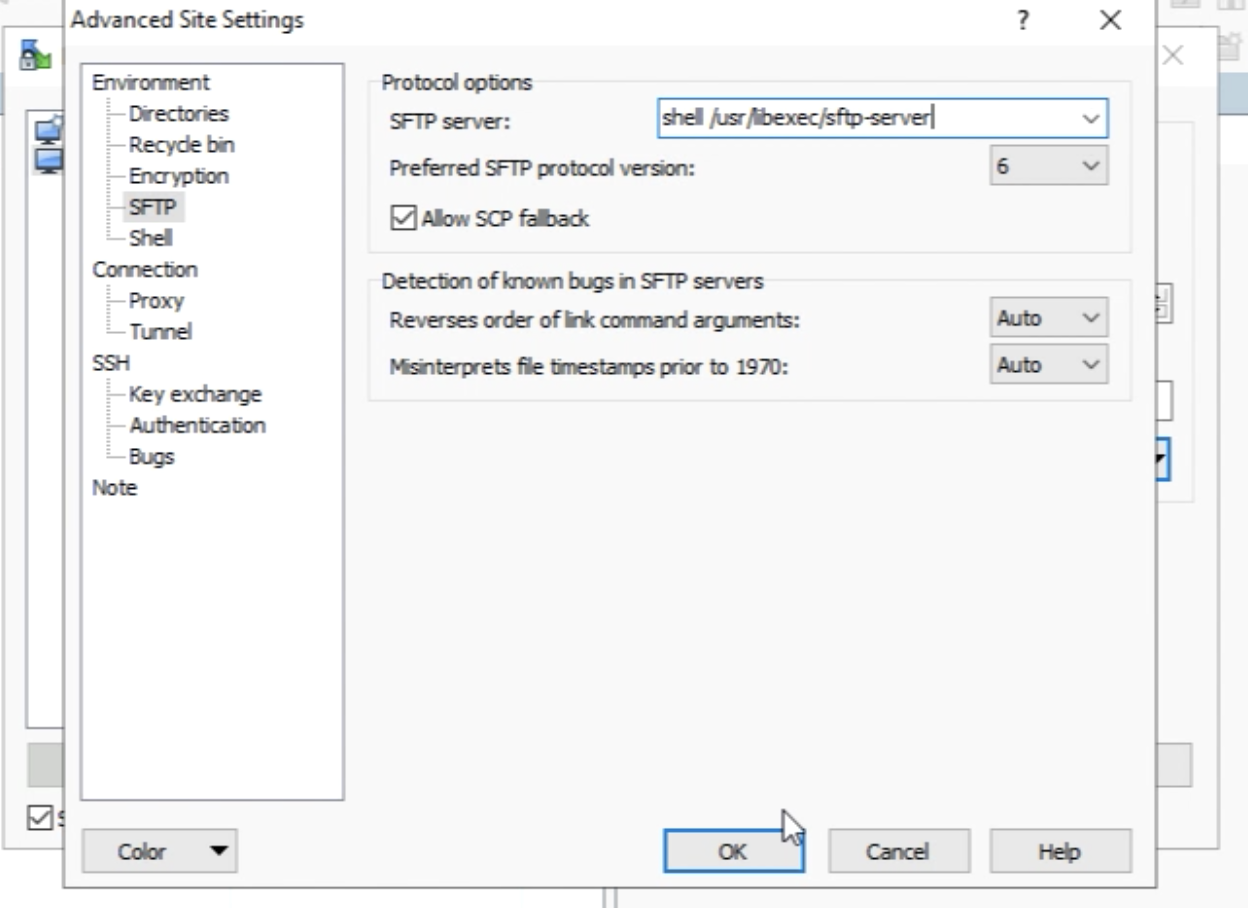Select Tunnel settings page
Image resolution: width=1248 pixels, height=908 pixels.
pyautogui.click(x=160, y=331)
